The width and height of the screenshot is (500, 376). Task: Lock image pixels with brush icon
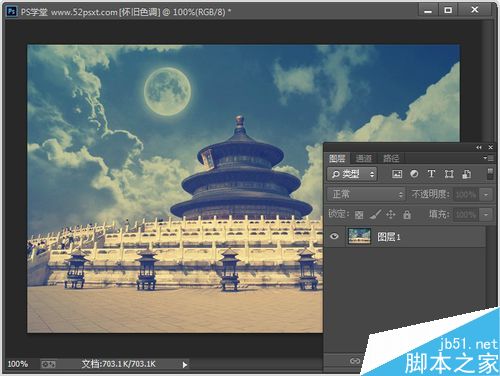tap(375, 214)
